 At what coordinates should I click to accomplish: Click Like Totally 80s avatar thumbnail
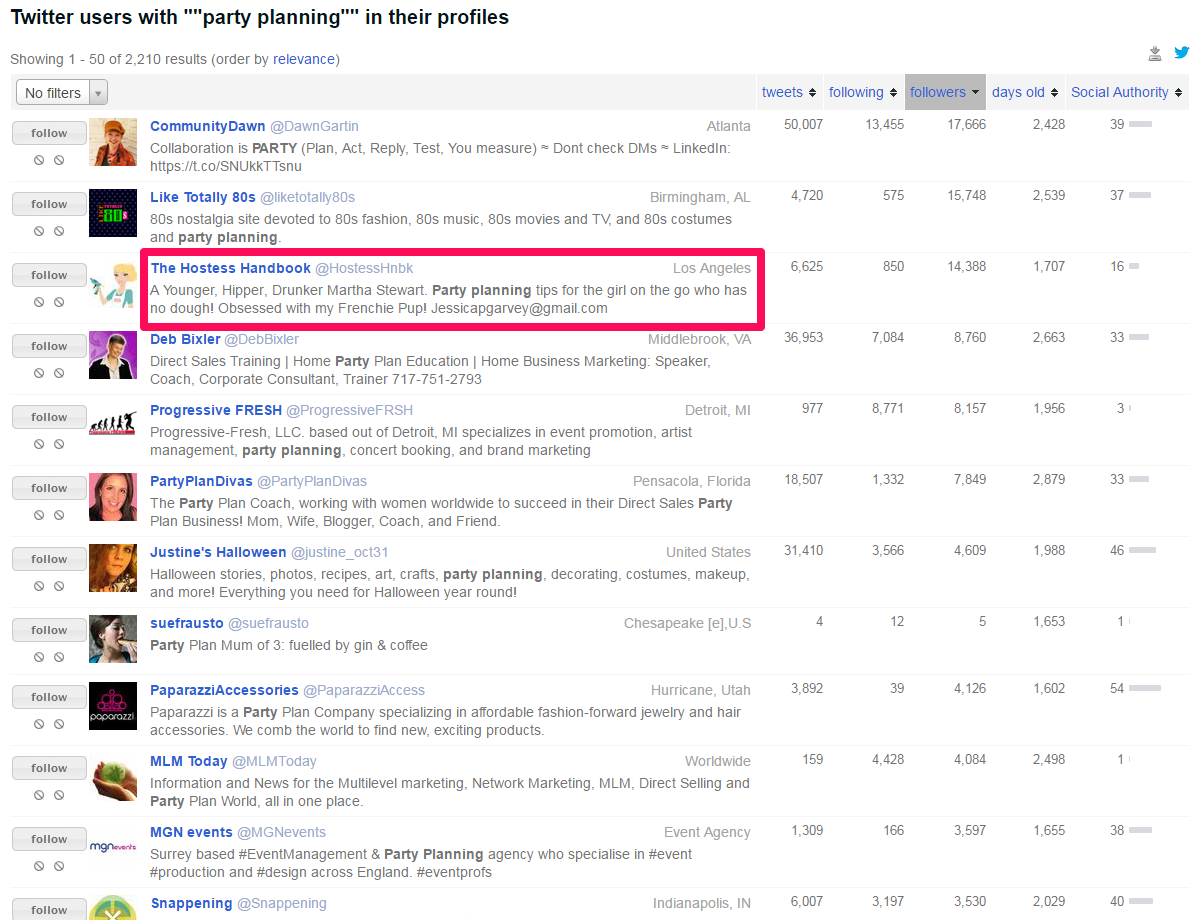(x=113, y=213)
